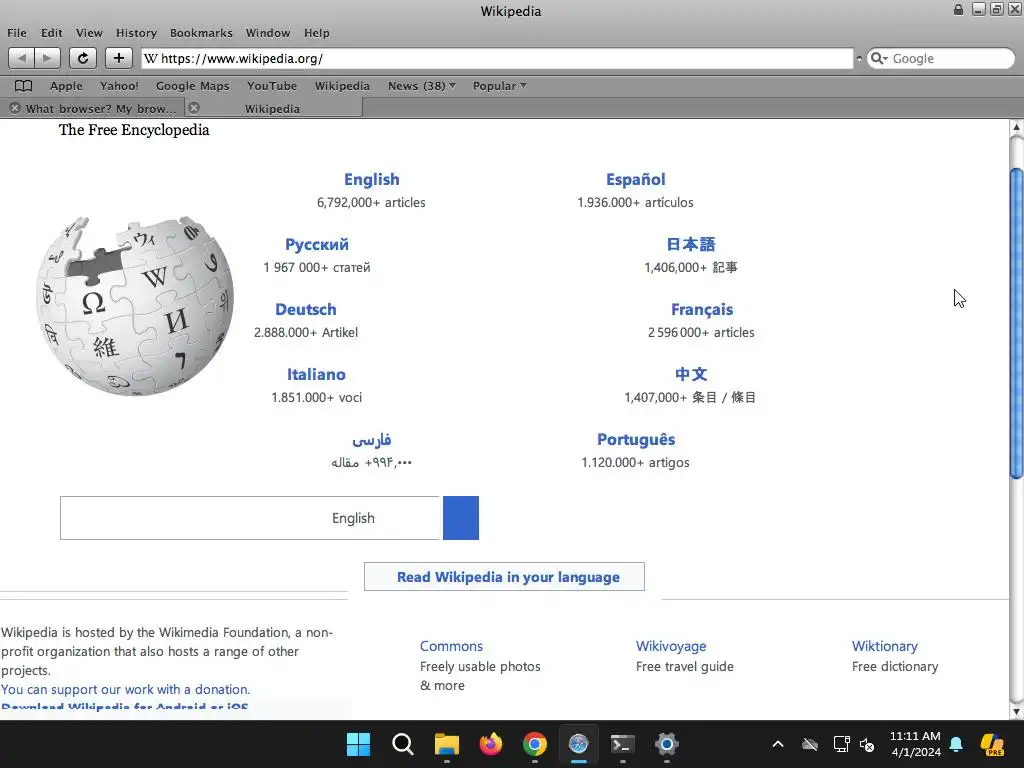1024x768 pixels.
Task: Add a bookmark with the plus button
Action: coord(118,58)
